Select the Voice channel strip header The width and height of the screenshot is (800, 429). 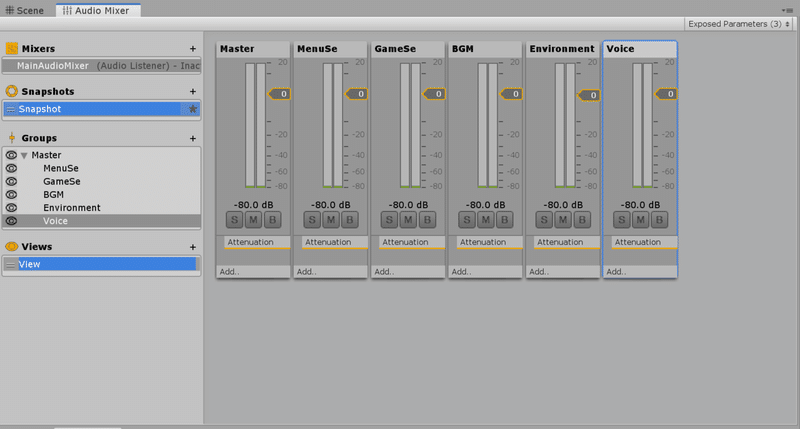(640, 49)
